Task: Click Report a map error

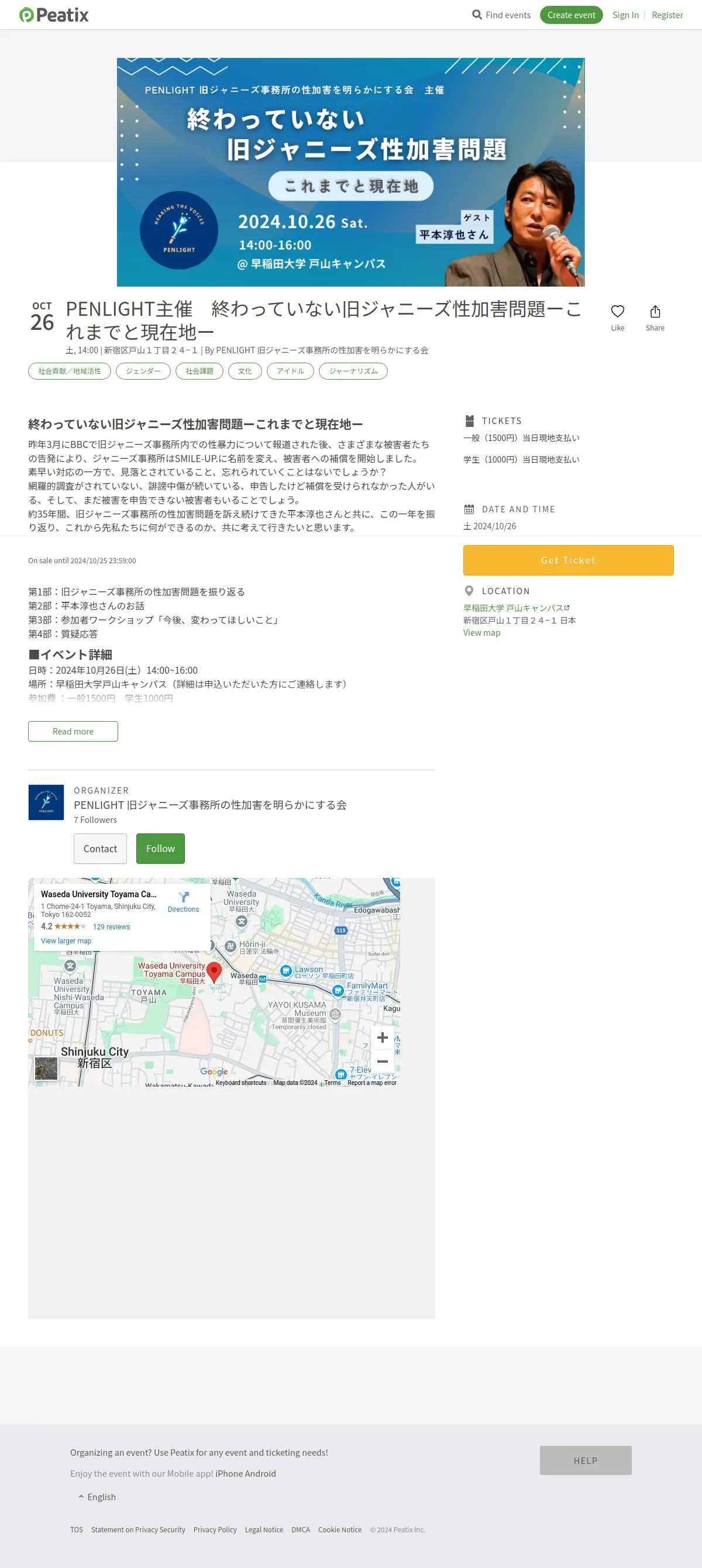Action: 372,1083
